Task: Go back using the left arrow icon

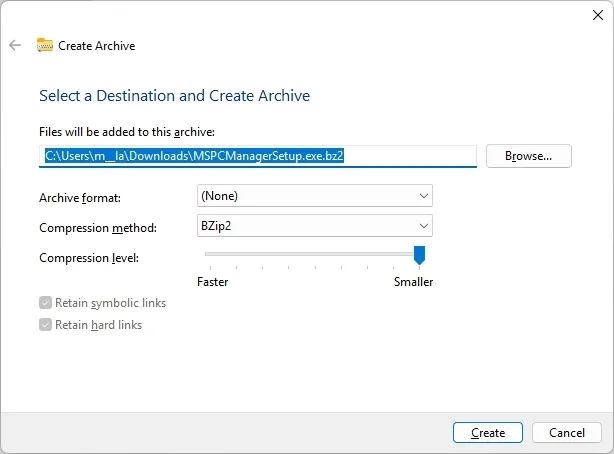Action: [15, 45]
